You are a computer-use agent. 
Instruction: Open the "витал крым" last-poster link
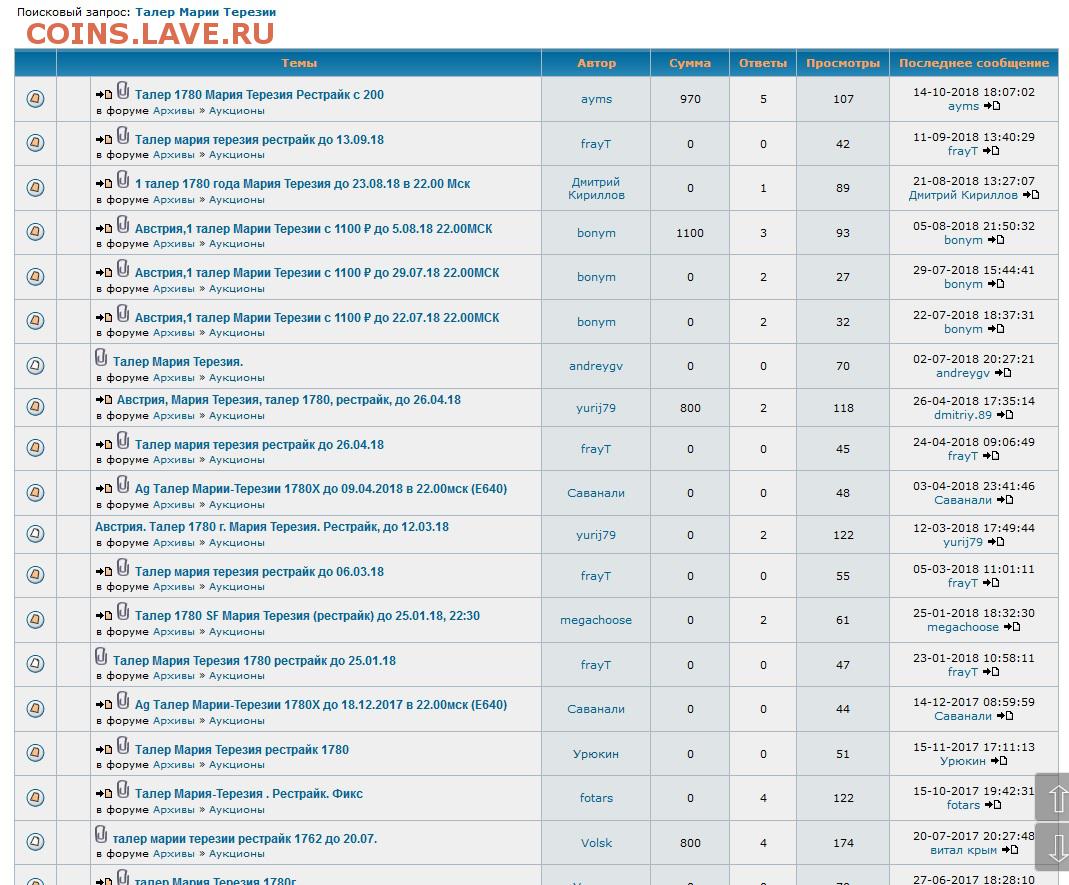[964, 850]
